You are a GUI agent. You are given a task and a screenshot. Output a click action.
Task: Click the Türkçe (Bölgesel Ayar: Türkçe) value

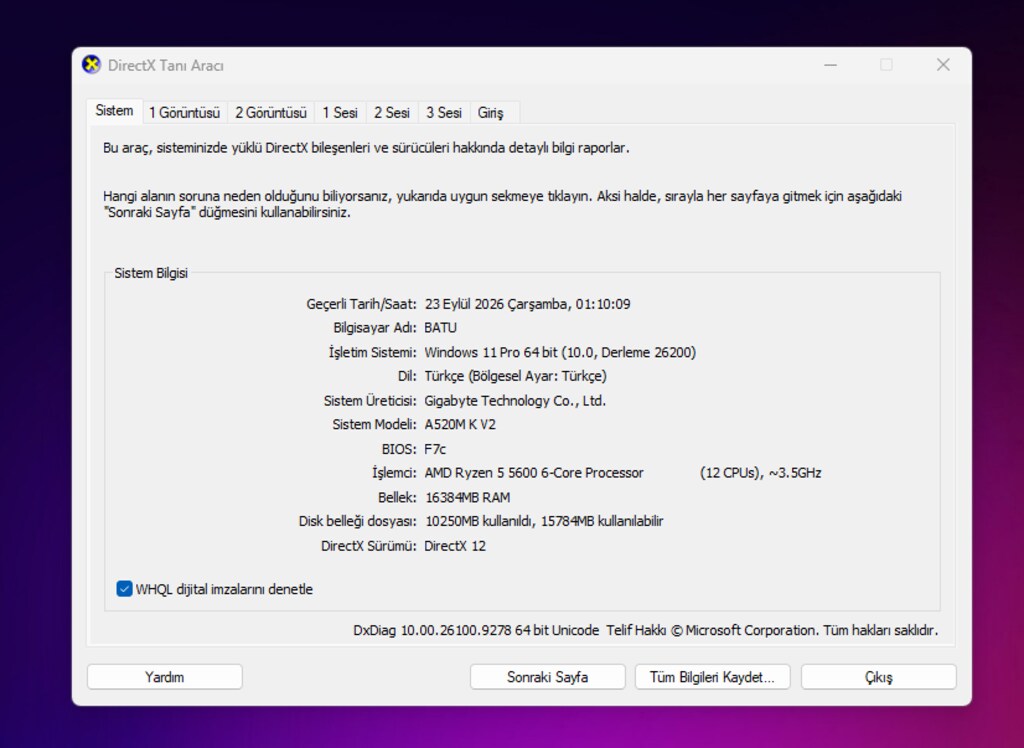pos(515,376)
